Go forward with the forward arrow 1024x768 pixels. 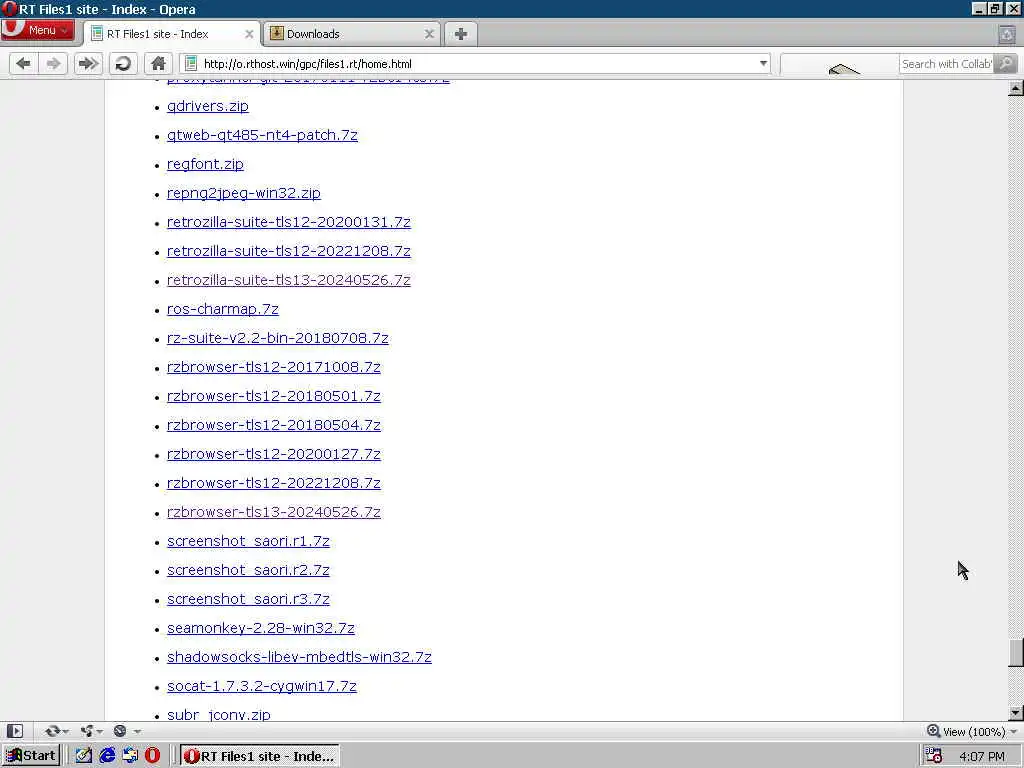click(x=54, y=63)
